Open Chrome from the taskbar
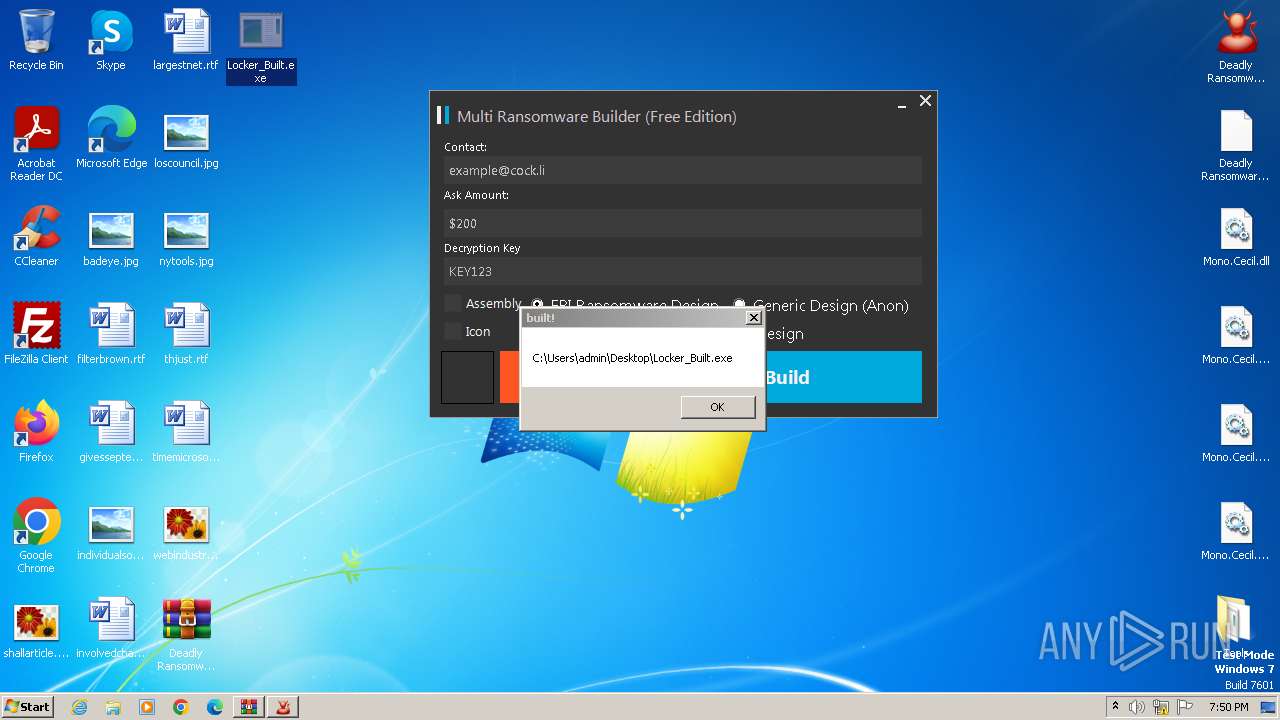Image resolution: width=1280 pixels, height=720 pixels. coord(181,707)
